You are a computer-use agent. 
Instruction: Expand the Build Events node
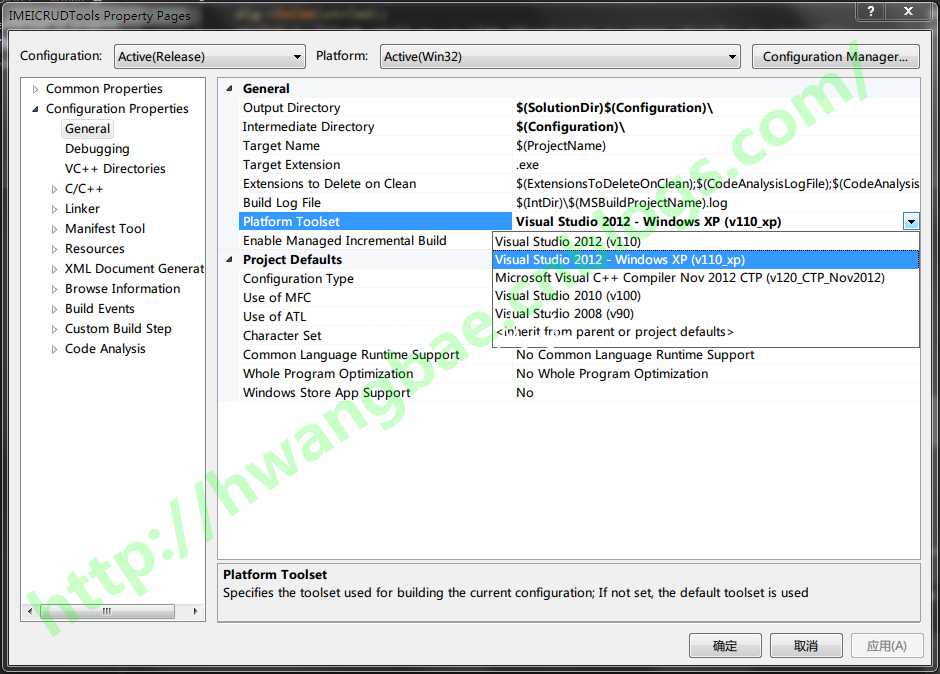pyautogui.click(x=55, y=309)
